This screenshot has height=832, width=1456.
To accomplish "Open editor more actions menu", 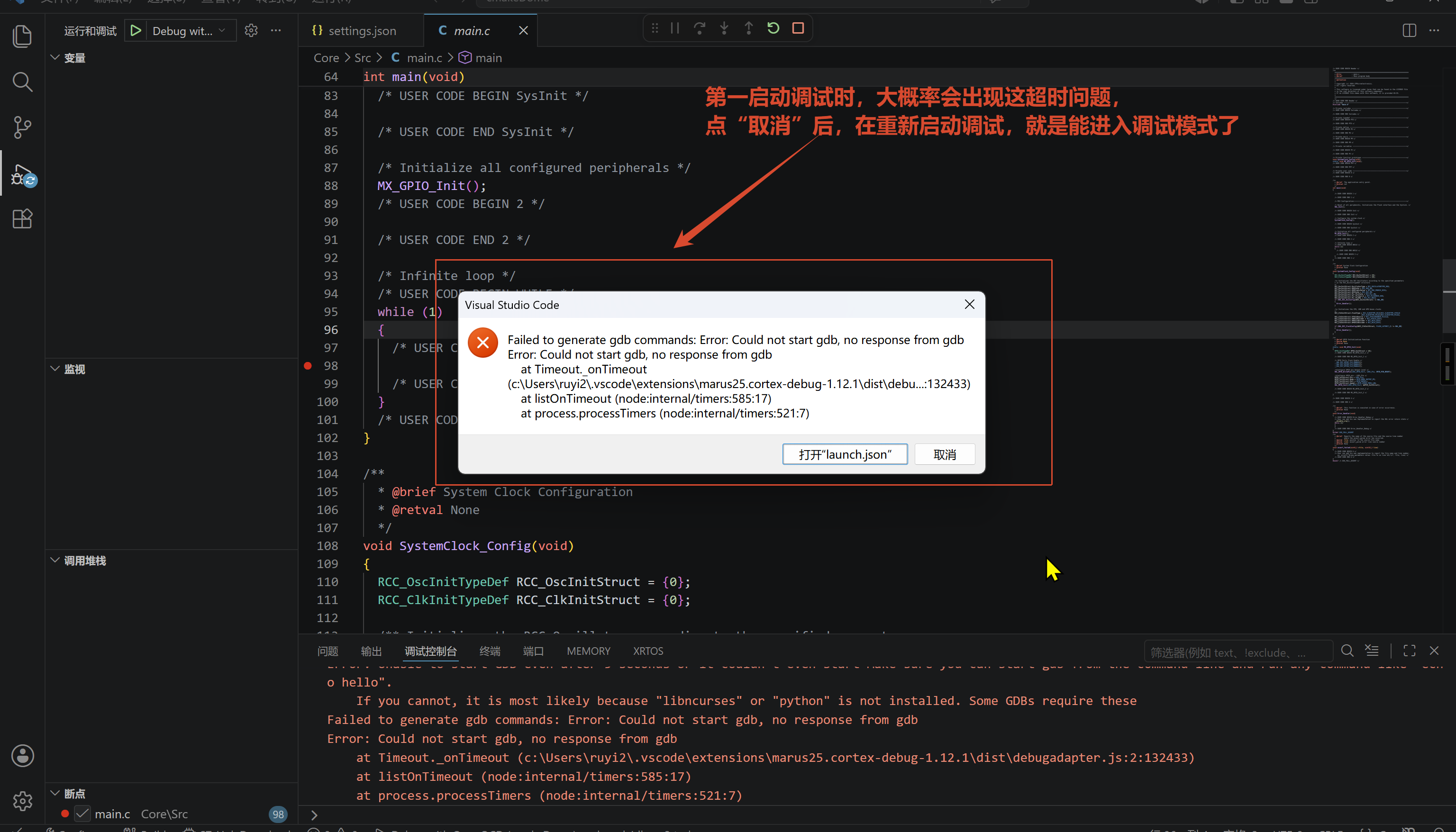I will point(1434,30).
